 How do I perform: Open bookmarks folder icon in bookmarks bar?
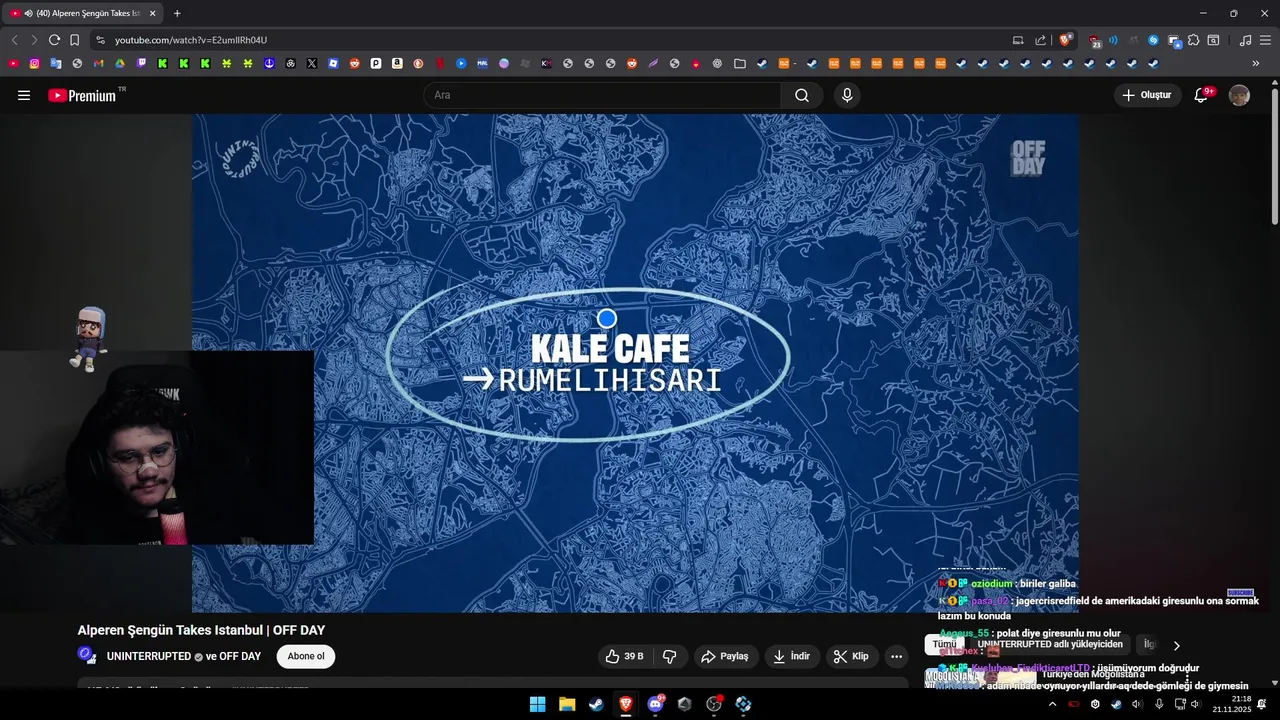click(x=739, y=63)
